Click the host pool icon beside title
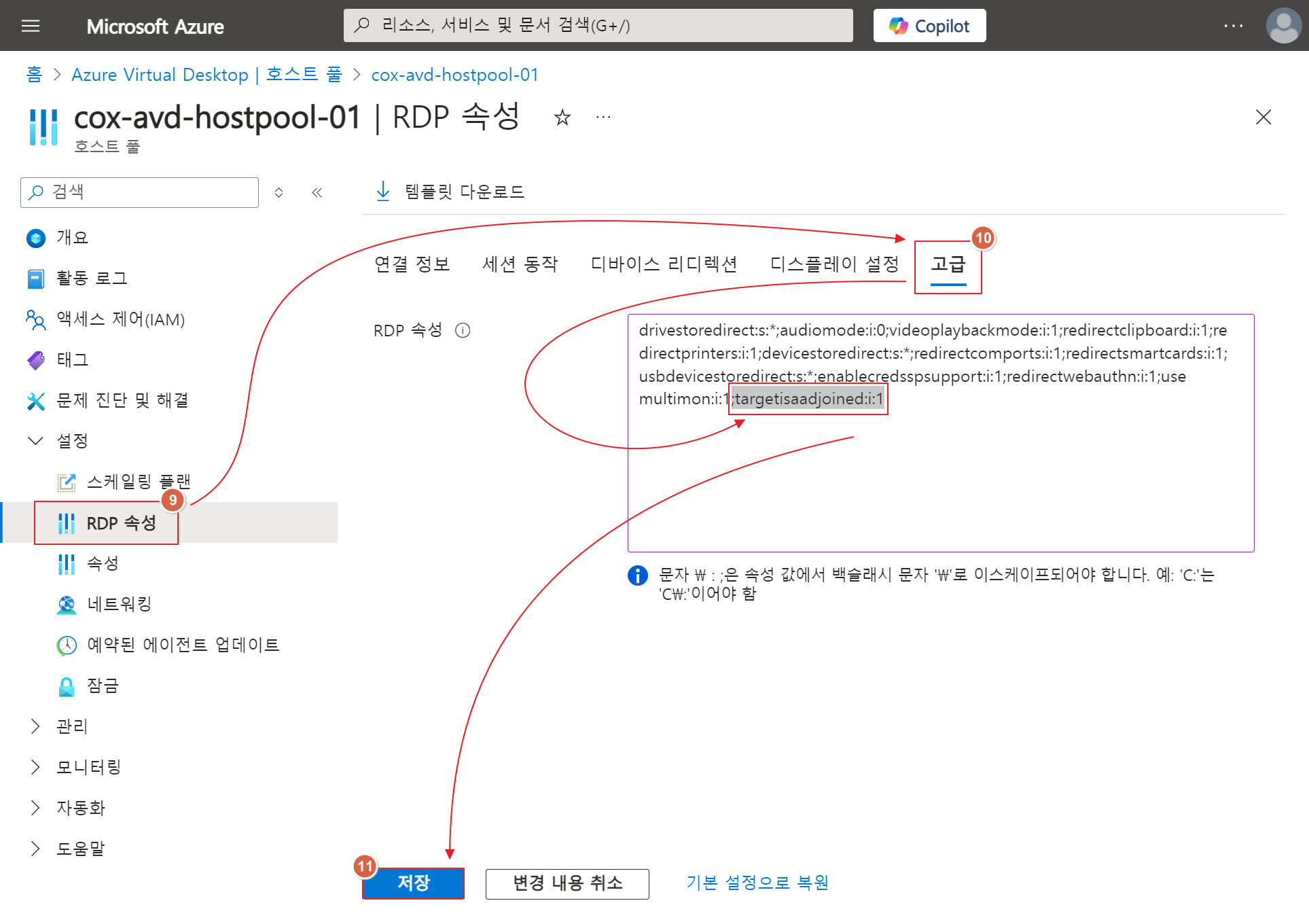Viewport: 1309px width, 924px height. point(43,126)
